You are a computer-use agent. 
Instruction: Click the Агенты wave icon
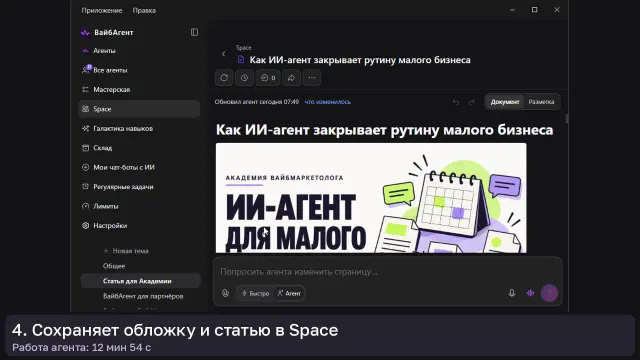[x=85, y=51]
